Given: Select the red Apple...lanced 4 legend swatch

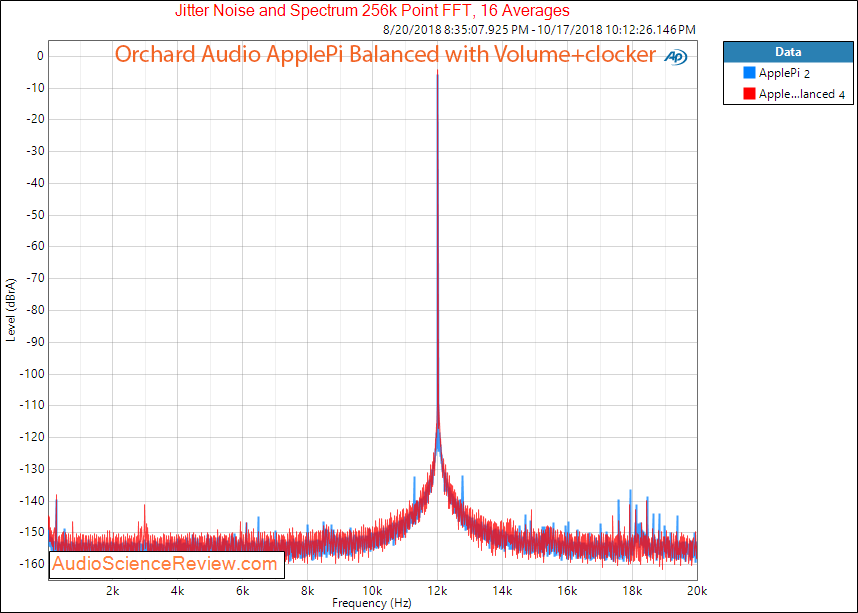Looking at the screenshot, I should 749,94.
